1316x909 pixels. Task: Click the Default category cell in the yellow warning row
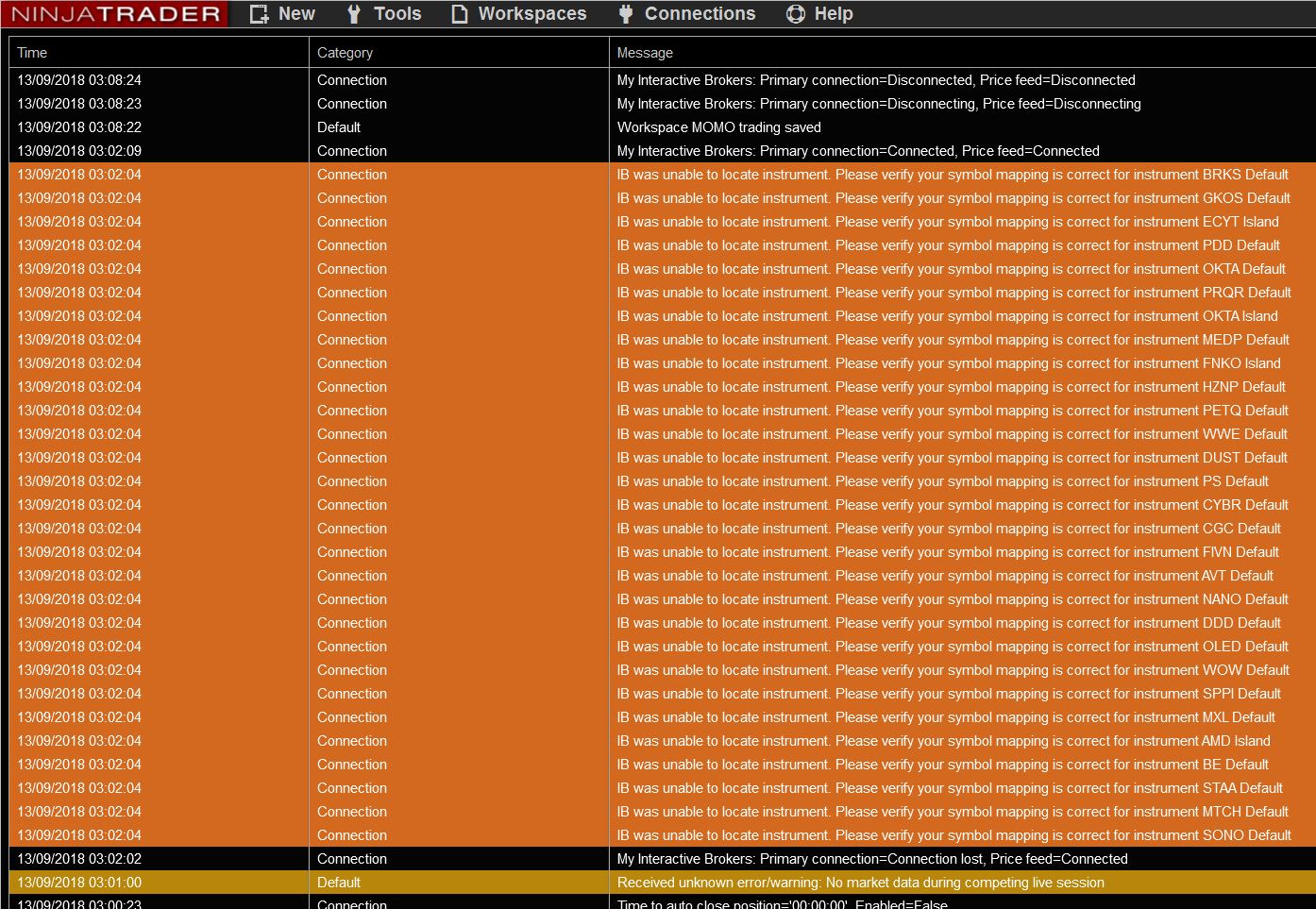pyautogui.click(x=339, y=883)
